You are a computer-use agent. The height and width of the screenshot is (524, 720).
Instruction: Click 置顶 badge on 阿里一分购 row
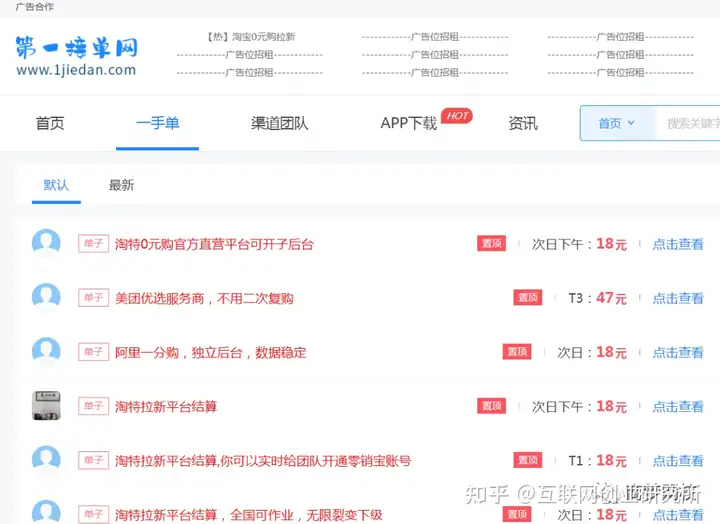click(x=517, y=352)
